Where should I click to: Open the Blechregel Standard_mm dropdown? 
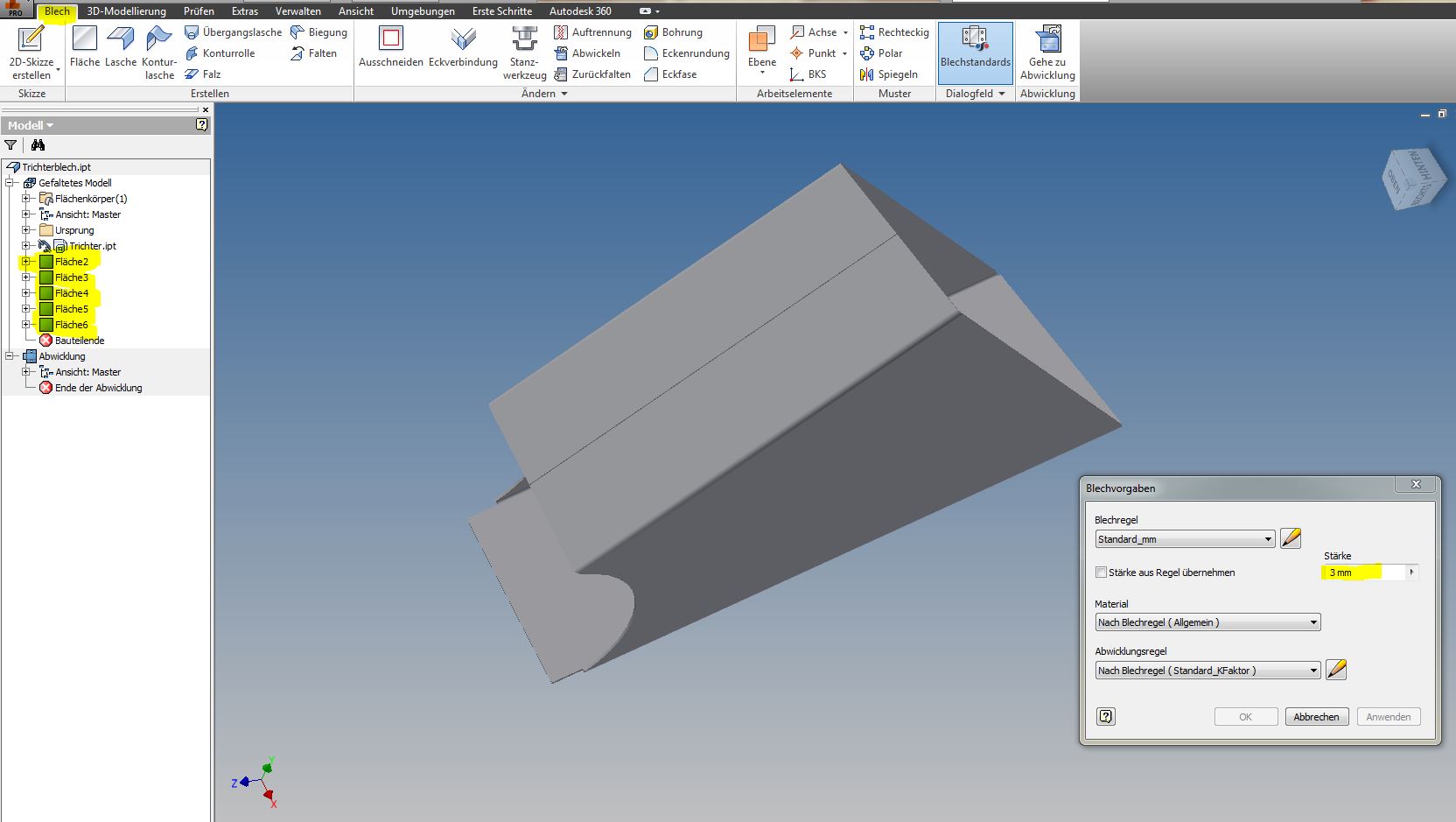click(1185, 539)
